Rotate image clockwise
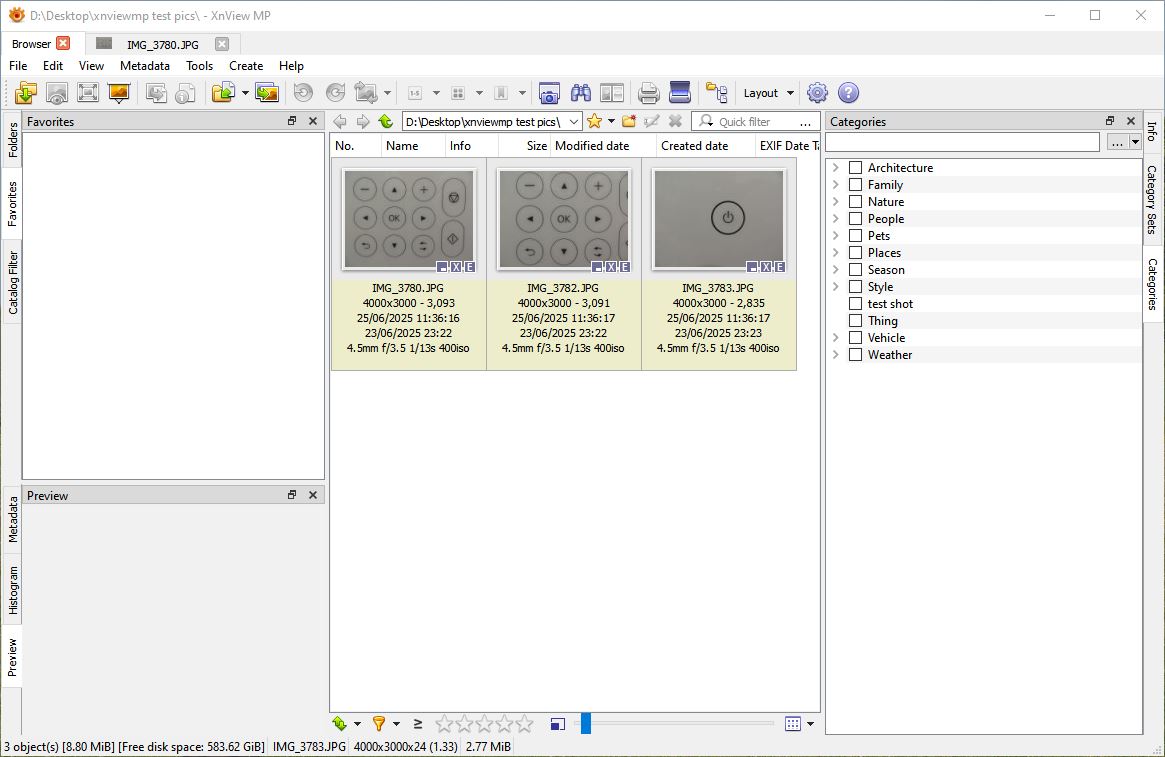This screenshot has width=1165, height=757. tap(335, 93)
